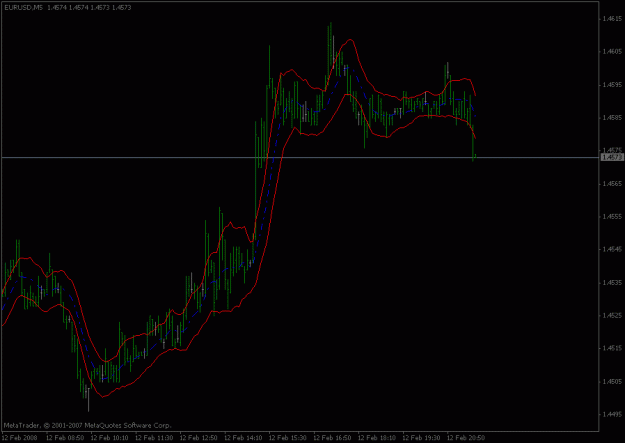Click the 1.4495 price axis label
This screenshot has height=443, width=625.
point(613,414)
